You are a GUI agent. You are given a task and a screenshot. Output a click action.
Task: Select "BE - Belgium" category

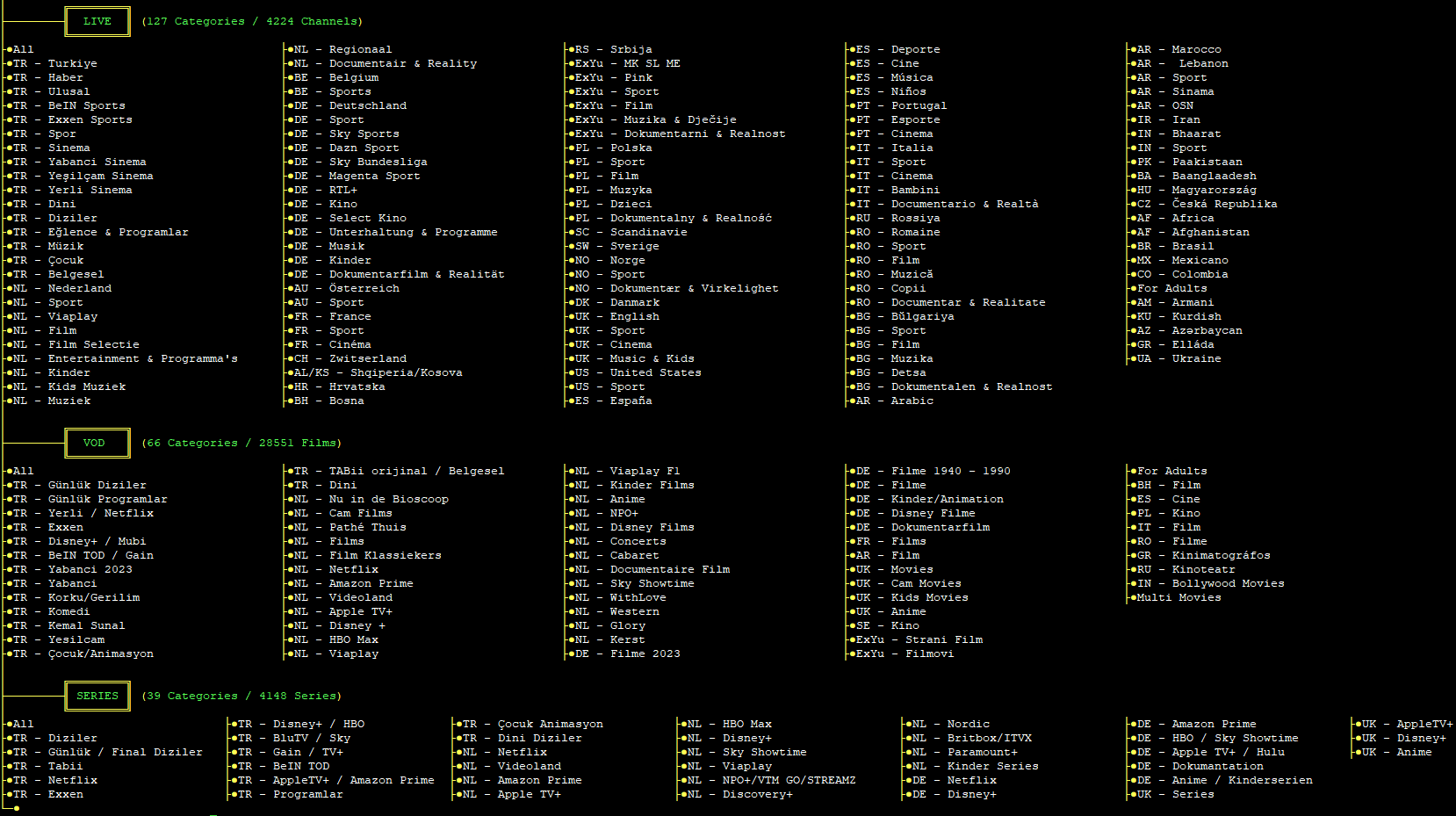point(336,77)
